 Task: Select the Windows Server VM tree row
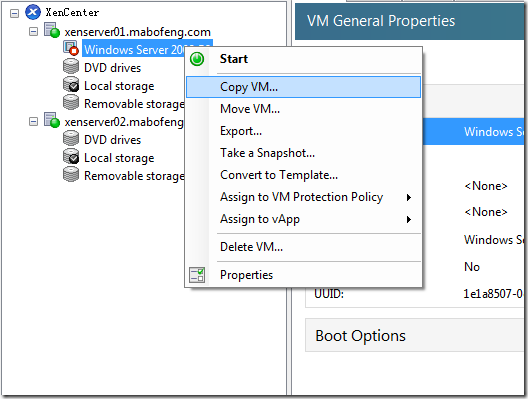(133, 49)
